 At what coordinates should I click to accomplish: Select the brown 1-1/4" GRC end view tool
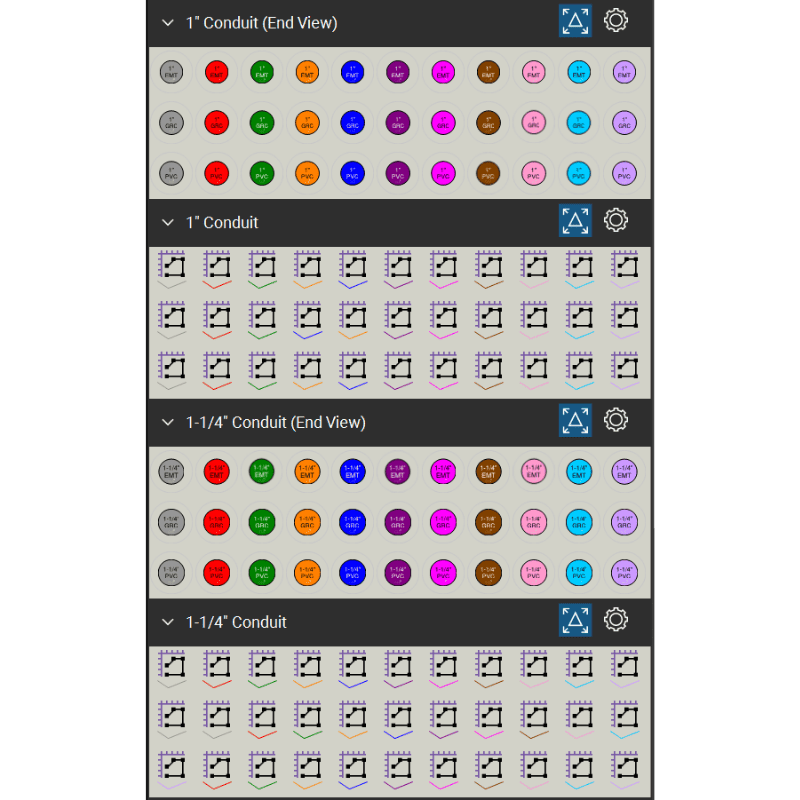click(x=488, y=522)
